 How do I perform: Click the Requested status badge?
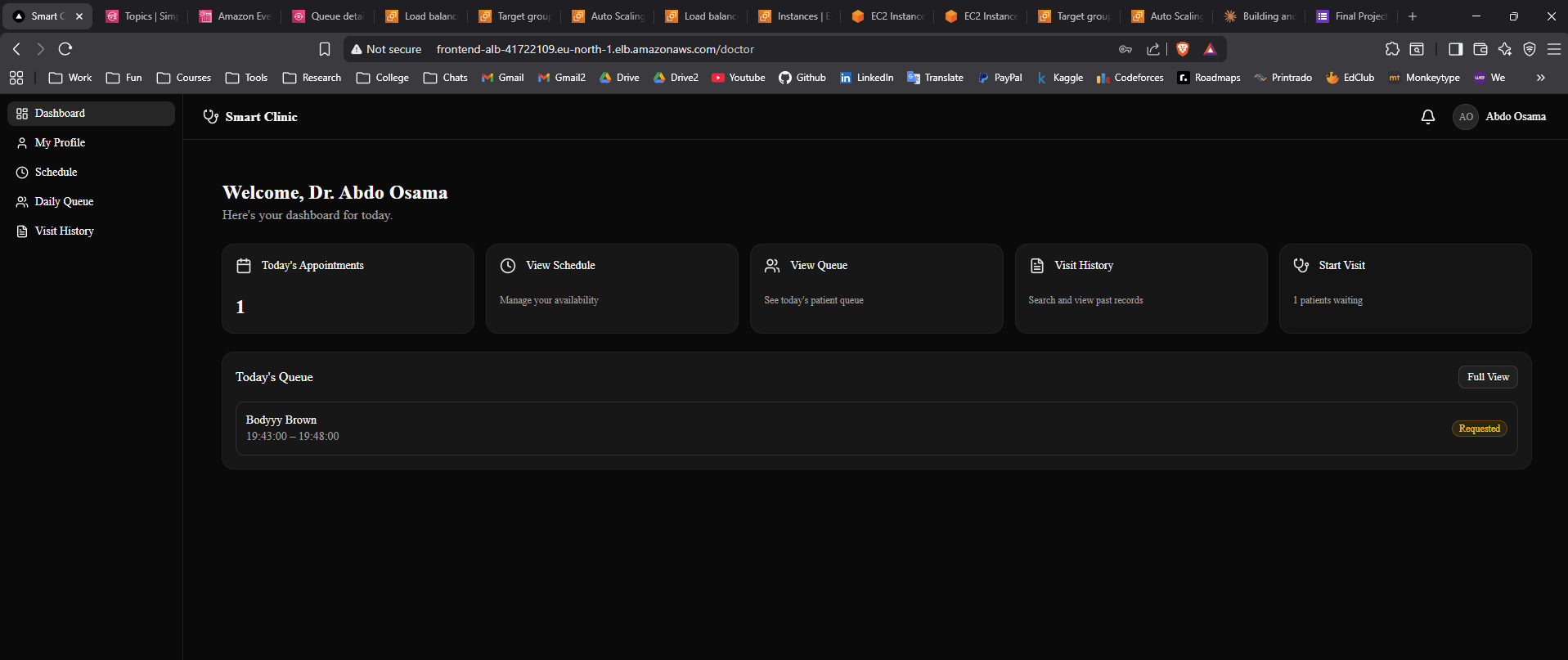coord(1479,429)
